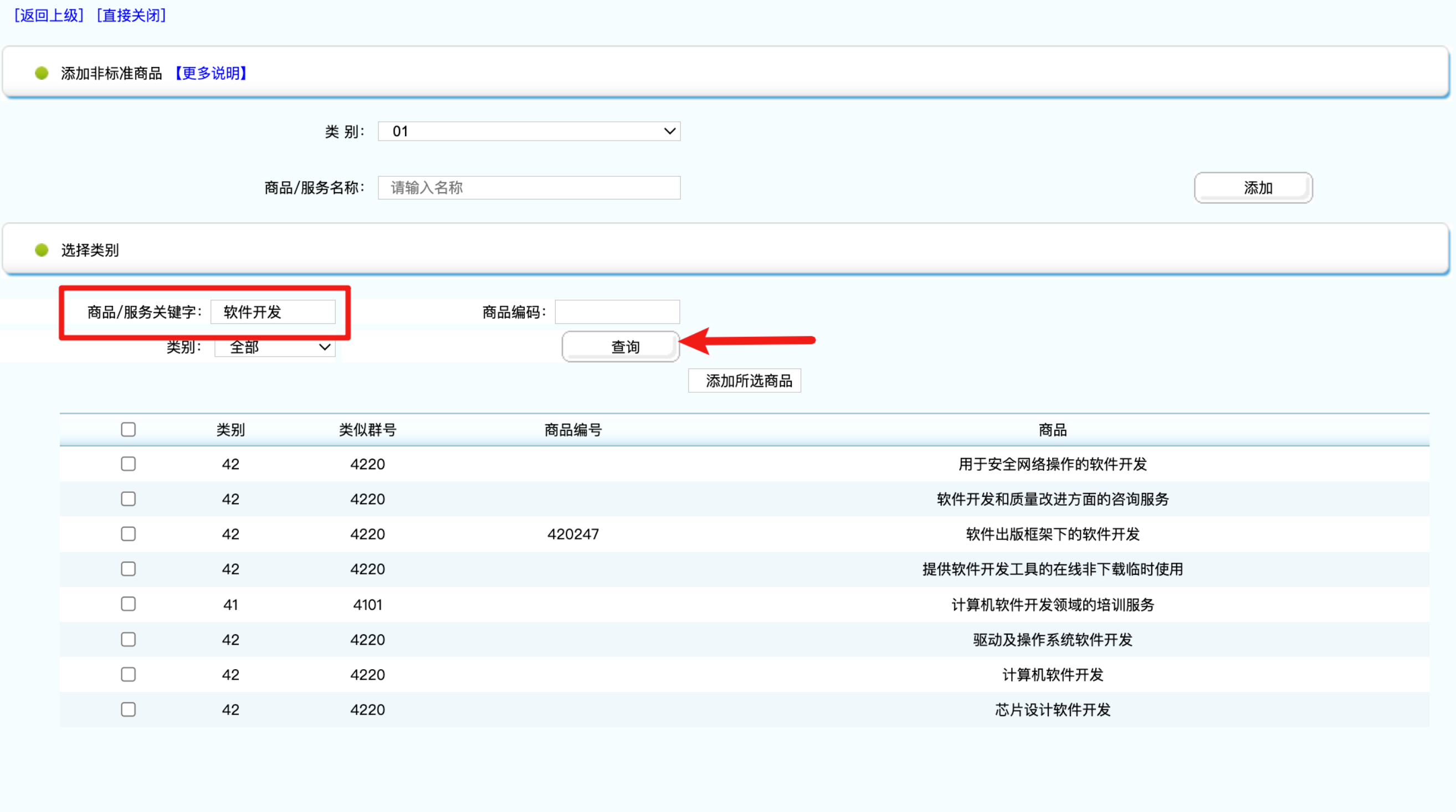
Task: Click the green dot beside 添加非标准商品
Action: point(41,73)
